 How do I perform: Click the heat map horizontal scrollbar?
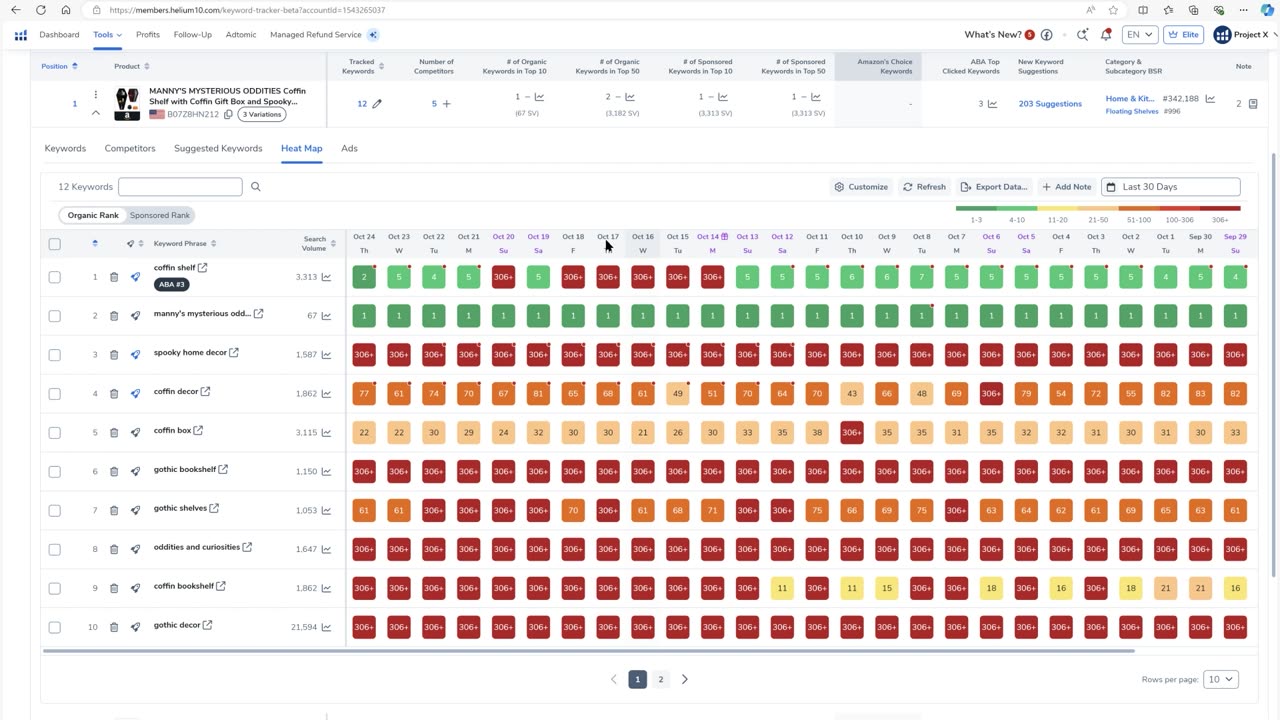click(588, 651)
